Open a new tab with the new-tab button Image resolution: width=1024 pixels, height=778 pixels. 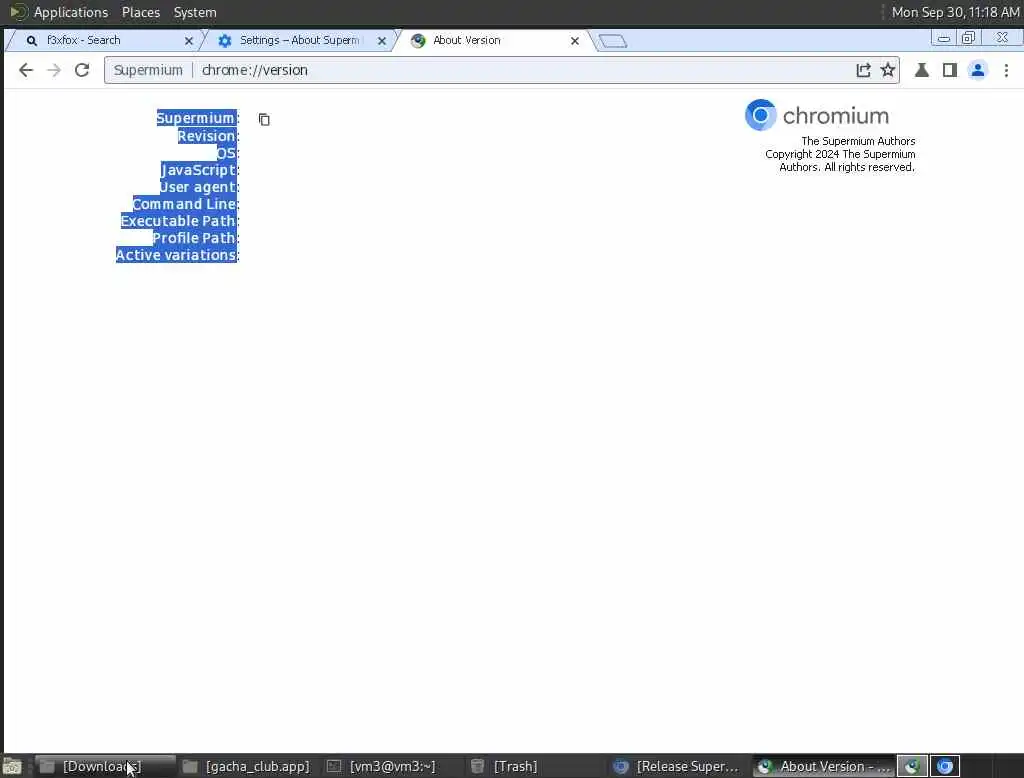point(613,41)
